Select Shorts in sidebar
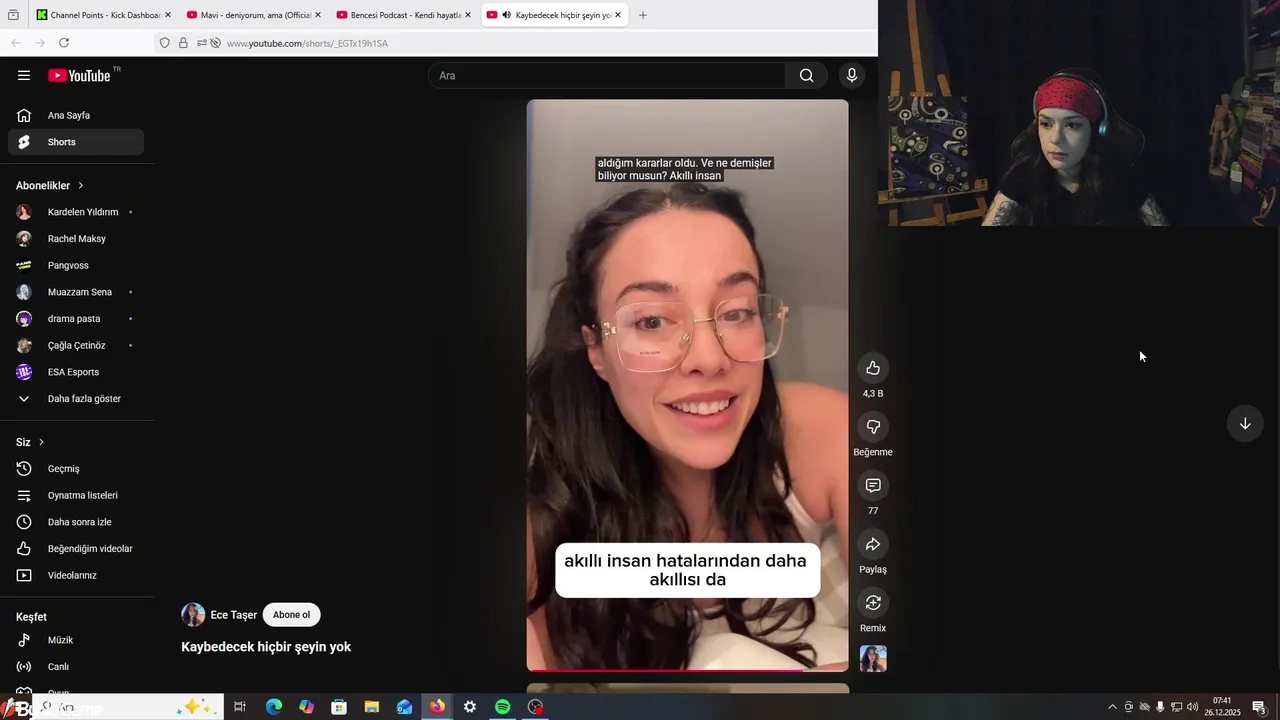 pyautogui.click(x=76, y=142)
